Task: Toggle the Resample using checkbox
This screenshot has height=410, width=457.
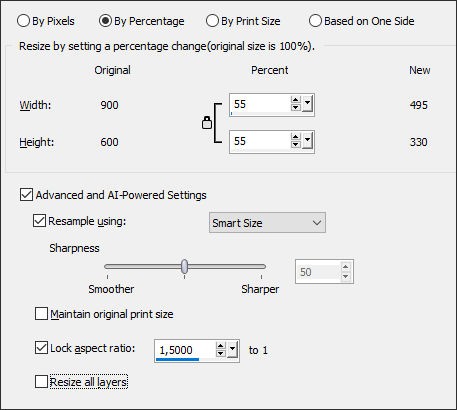Action: tap(39, 221)
